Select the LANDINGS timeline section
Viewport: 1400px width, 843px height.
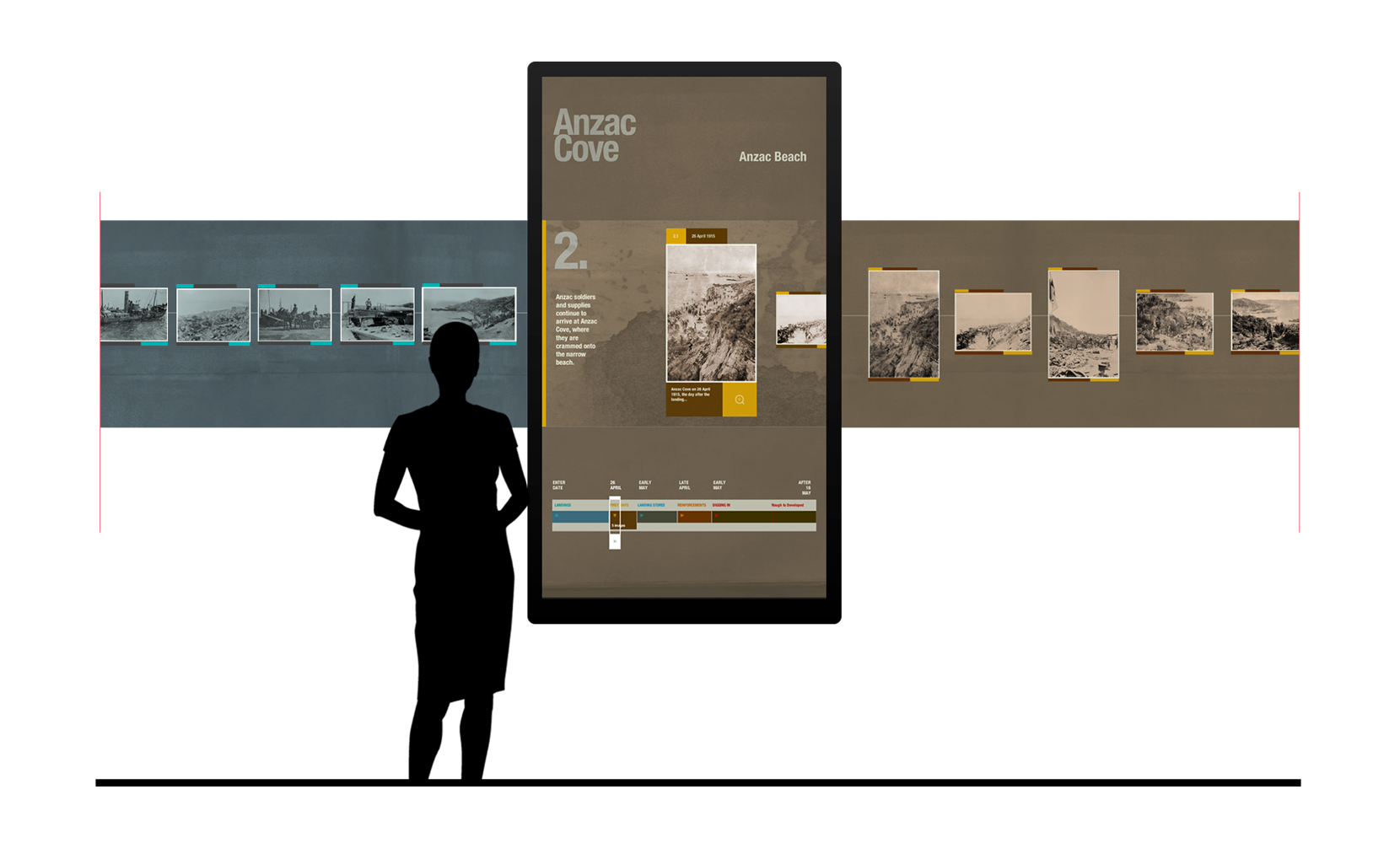(563, 505)
